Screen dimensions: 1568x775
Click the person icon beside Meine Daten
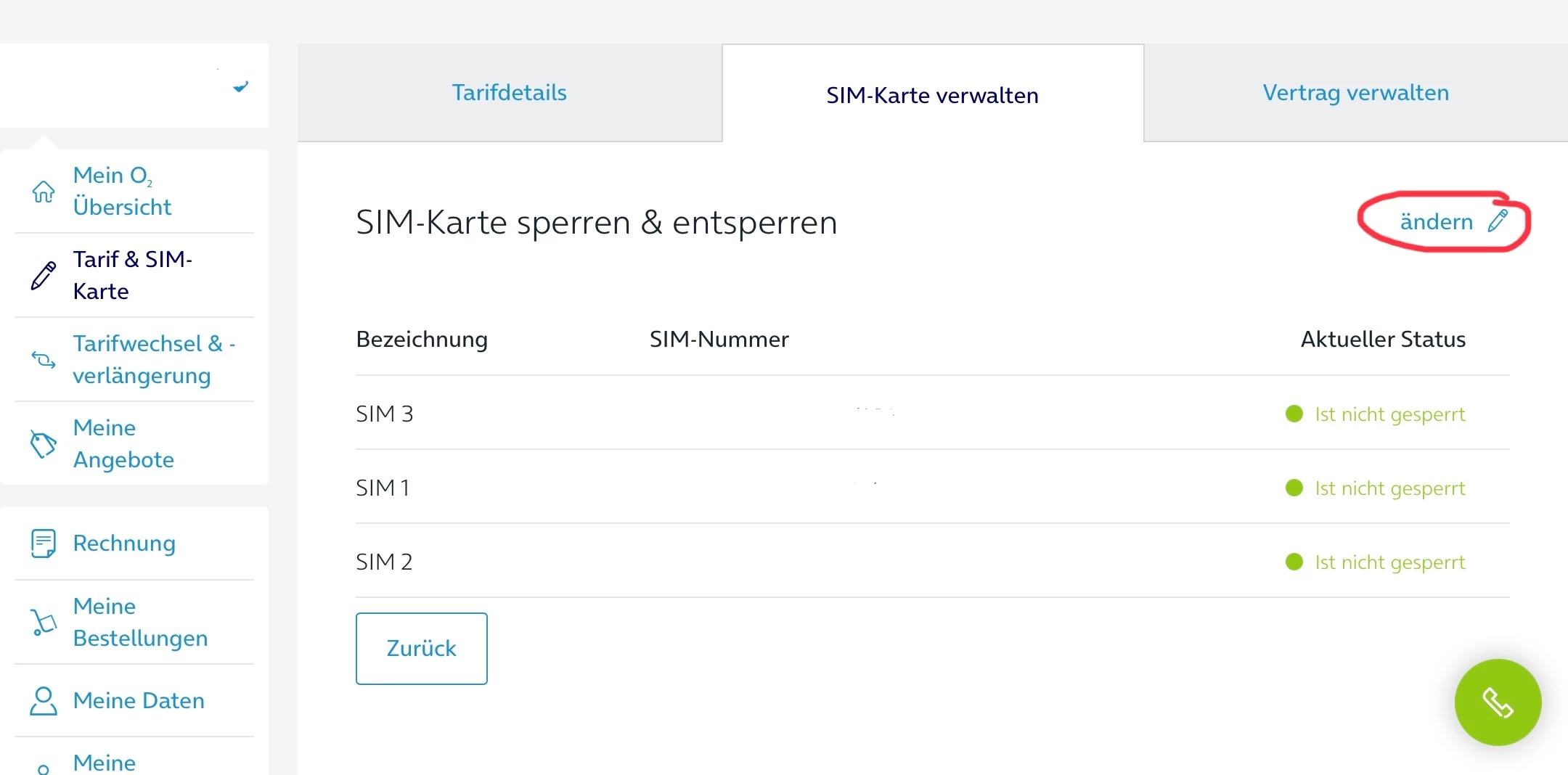tap(44, 701)
